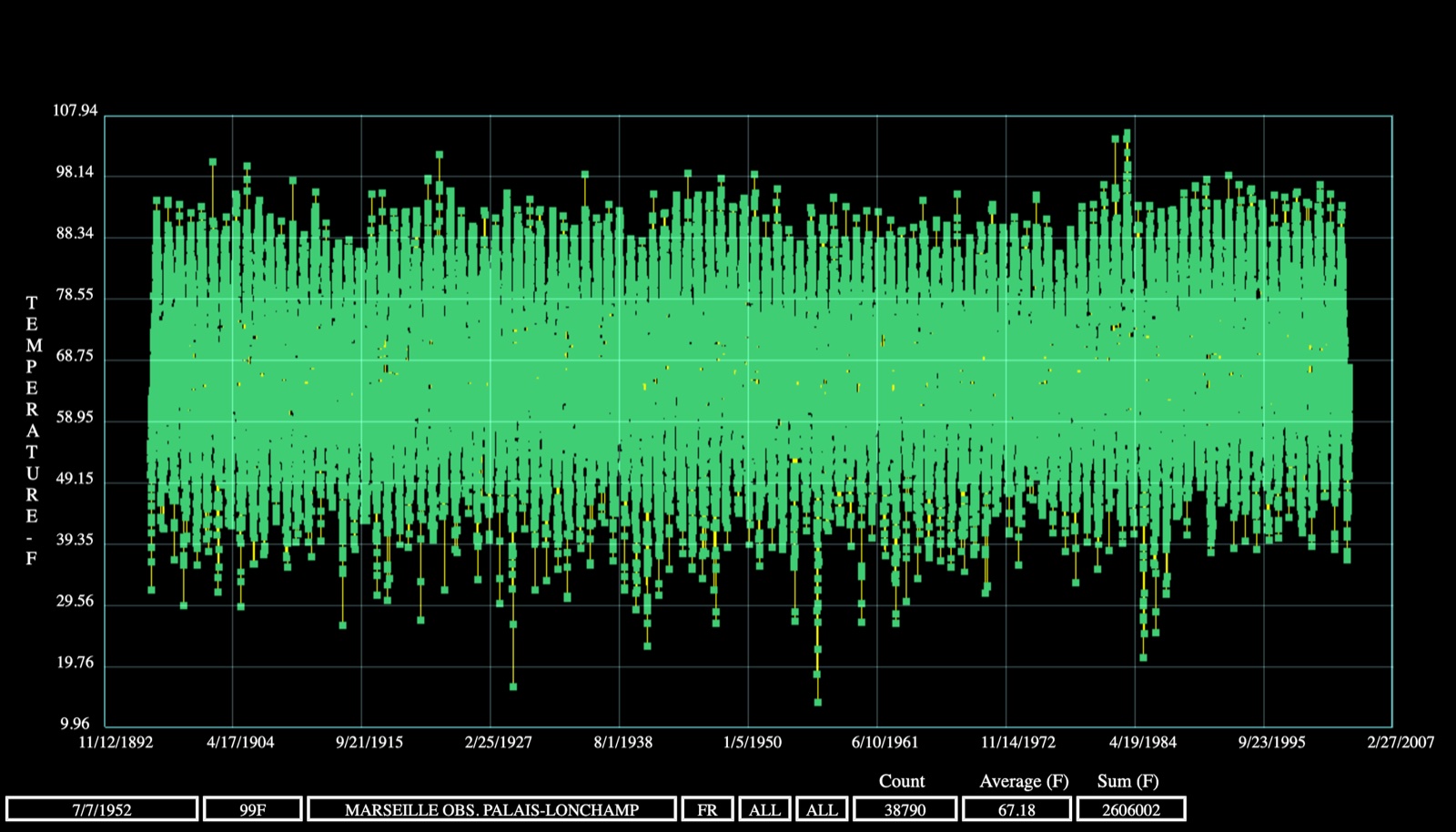The width and height of the screenshot is (1456, 832).
Task: Click the vertical TEMPERATURE - F axis title
Action: click(x=32, y=431)
